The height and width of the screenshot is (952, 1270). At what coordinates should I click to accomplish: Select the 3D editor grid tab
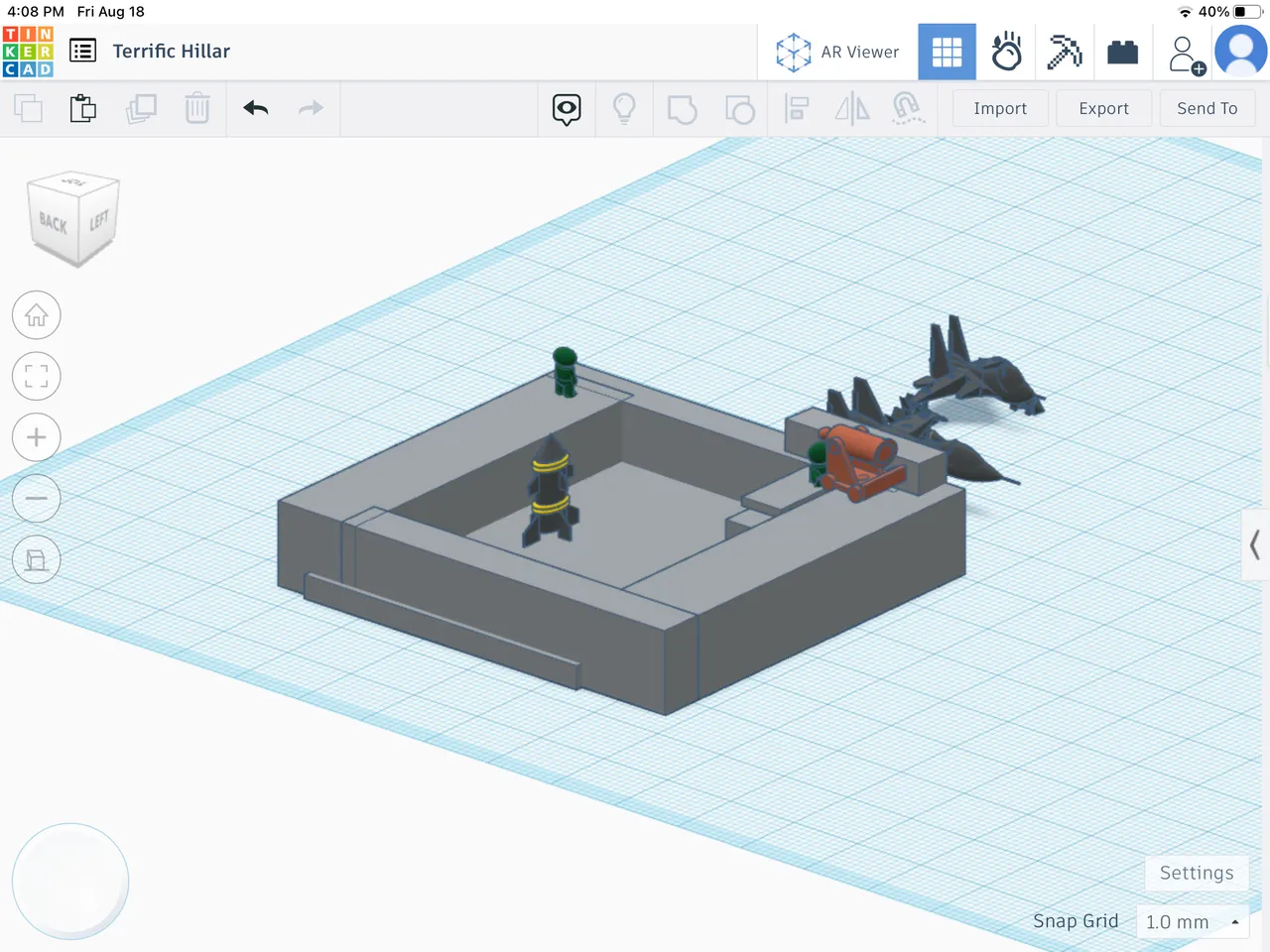click(947, 52)
